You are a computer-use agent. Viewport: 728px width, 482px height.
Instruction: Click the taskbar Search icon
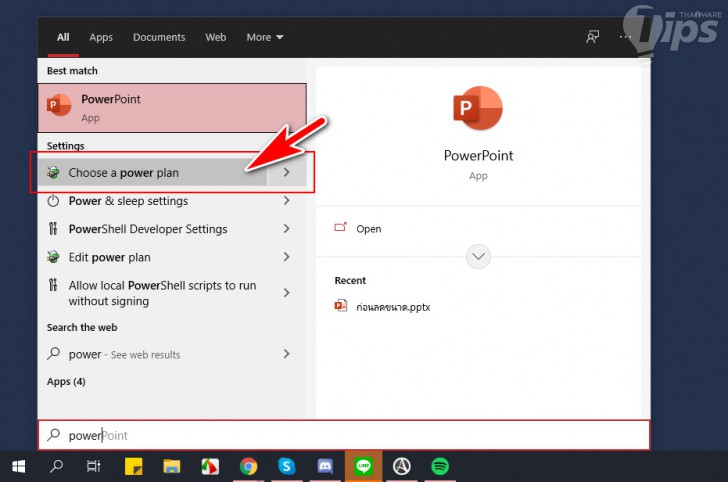pyautogui.click(x=56, y=466)
